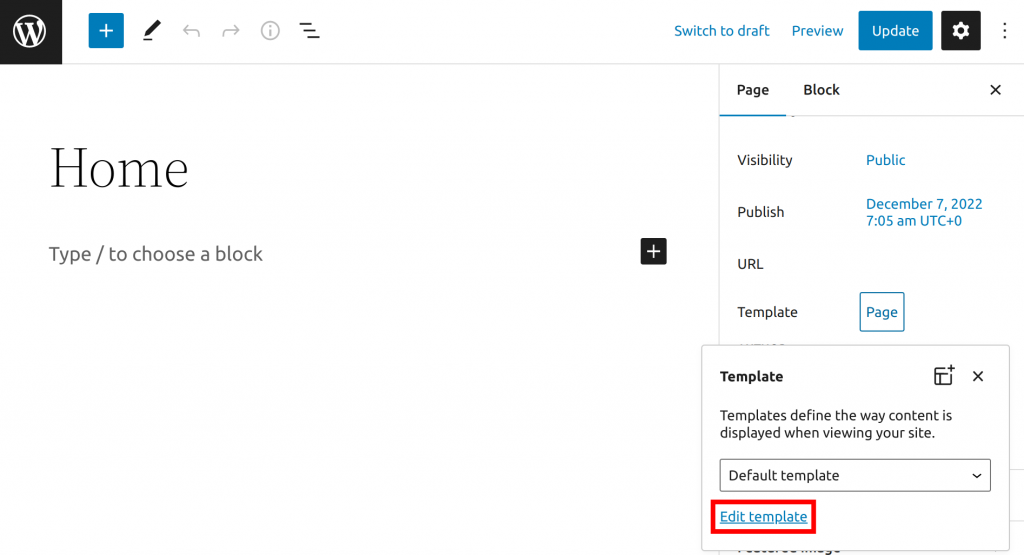This screenshot has height=555, width=1024.
Task: Switch to the Block tab
Action: click(821, 90)
